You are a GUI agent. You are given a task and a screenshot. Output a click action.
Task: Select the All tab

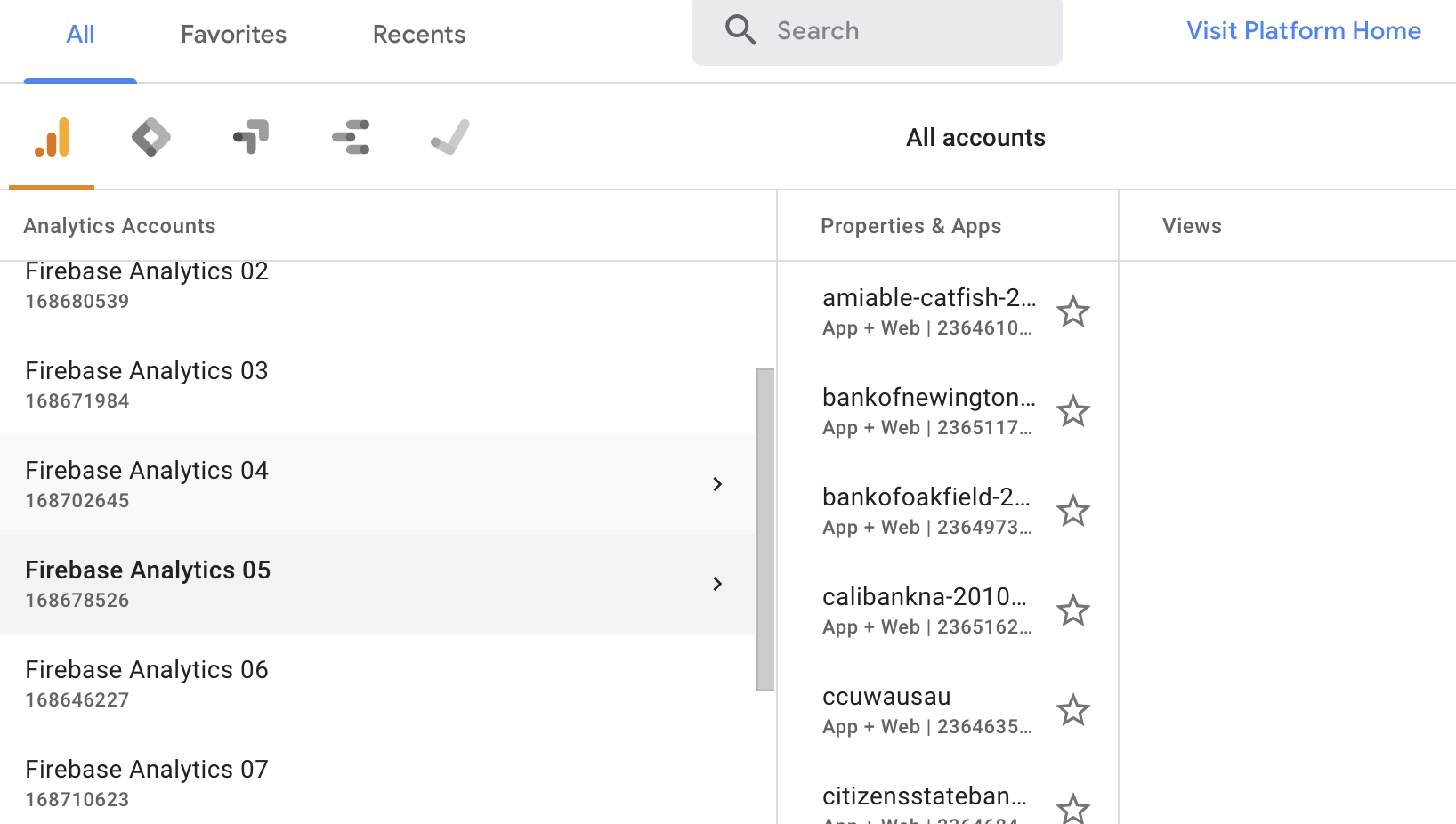[80, 34]
